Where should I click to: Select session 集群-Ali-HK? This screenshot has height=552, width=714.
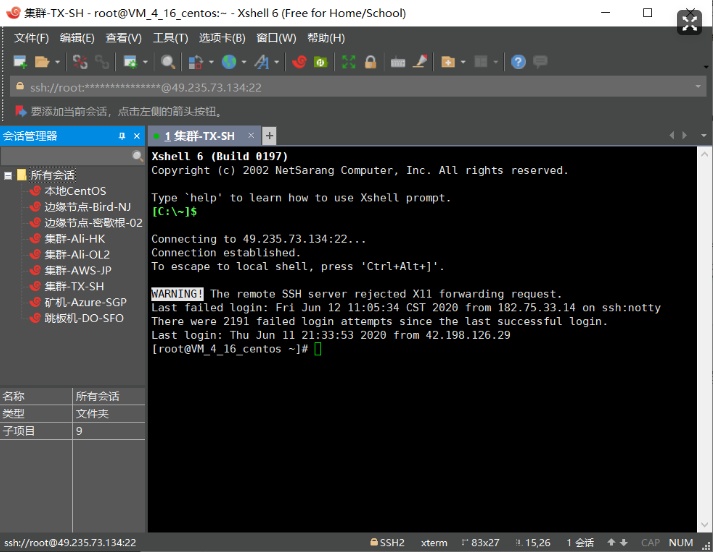click(75, 239)
